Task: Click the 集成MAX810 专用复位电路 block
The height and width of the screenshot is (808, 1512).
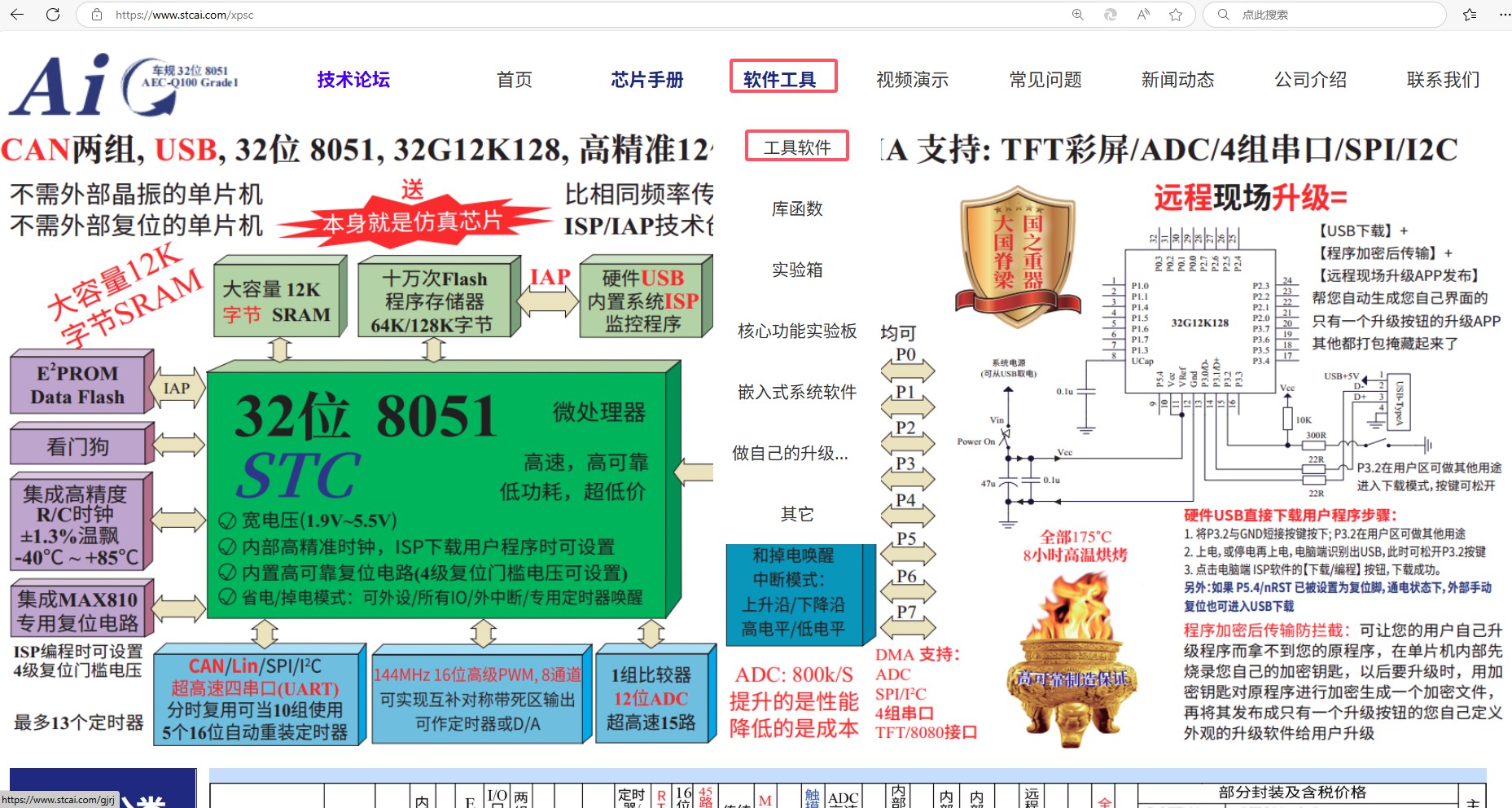Action: [81, 609]
